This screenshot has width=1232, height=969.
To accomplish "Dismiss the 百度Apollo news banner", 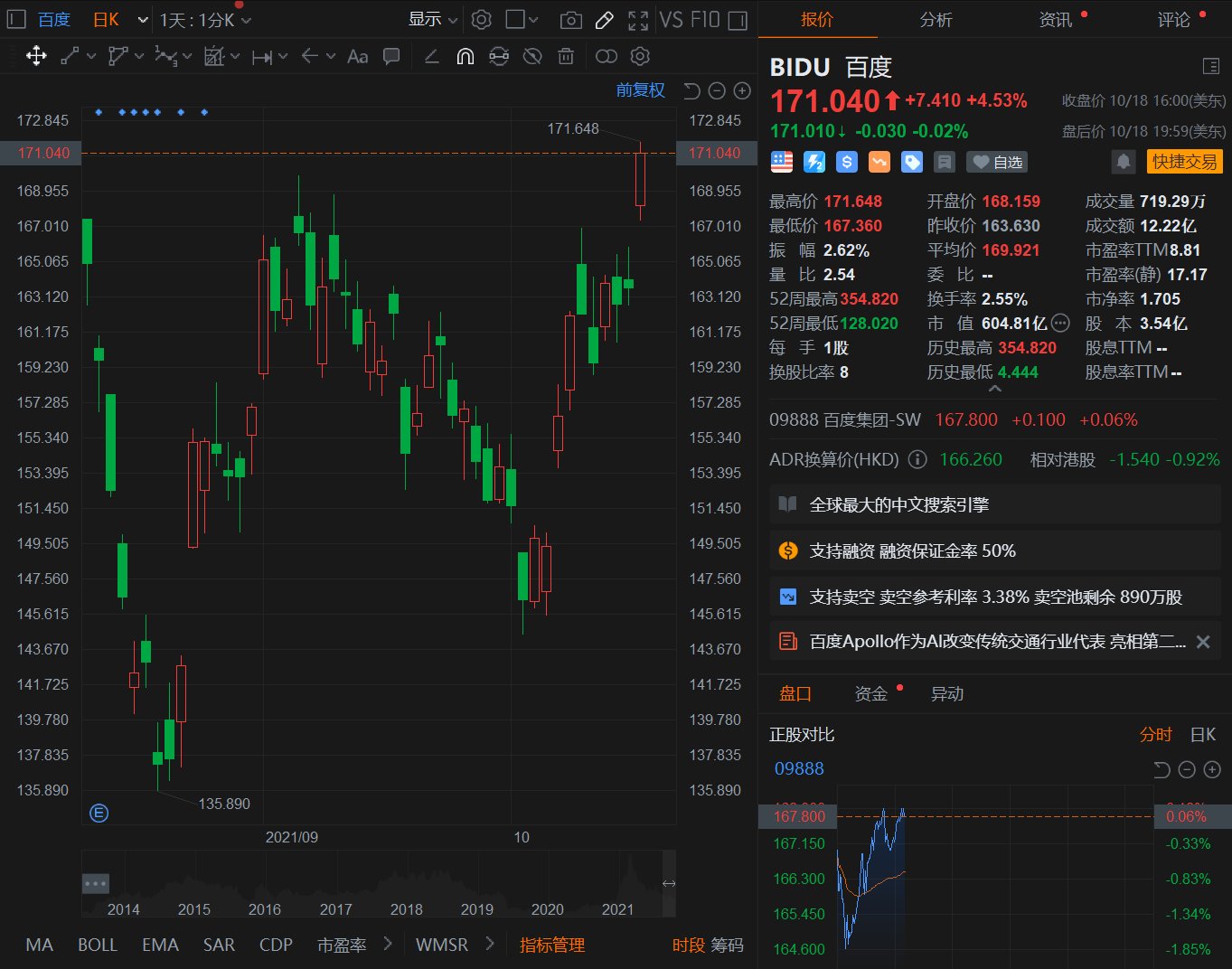I will (1203, 642).
